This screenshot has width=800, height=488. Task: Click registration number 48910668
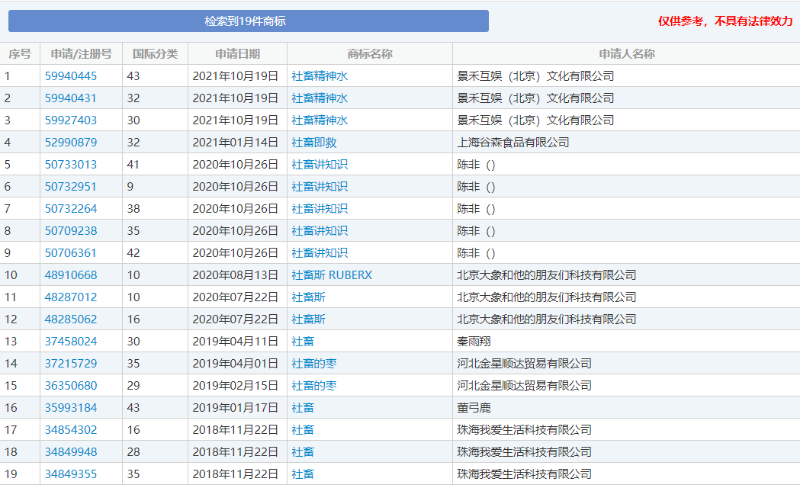71,275
